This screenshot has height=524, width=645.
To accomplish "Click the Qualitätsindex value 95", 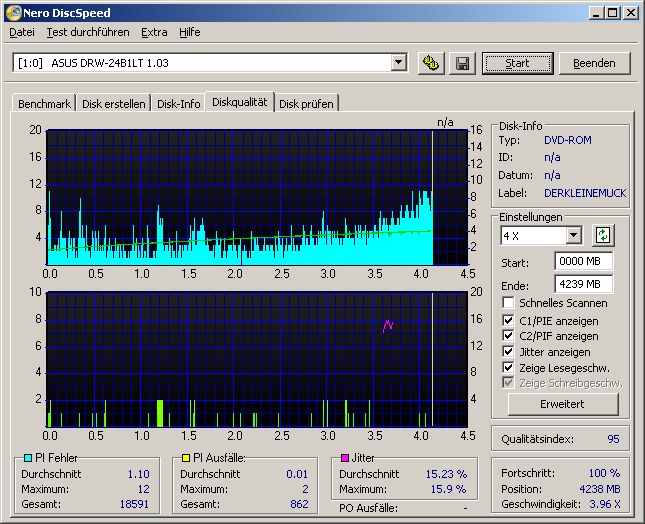I will pos(613,439).
